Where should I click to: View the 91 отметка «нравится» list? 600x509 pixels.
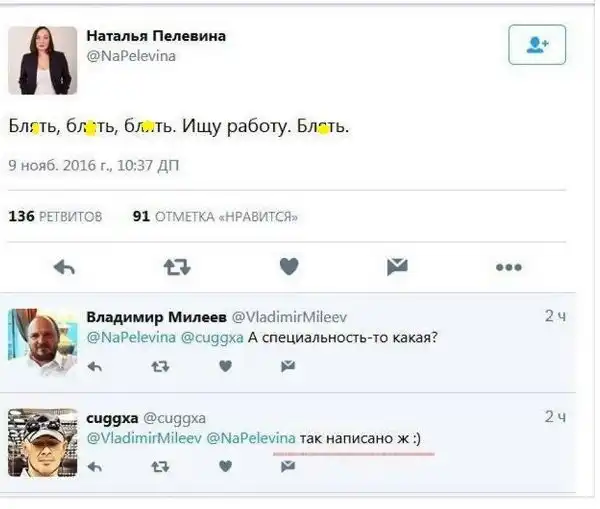pos(215,215)
